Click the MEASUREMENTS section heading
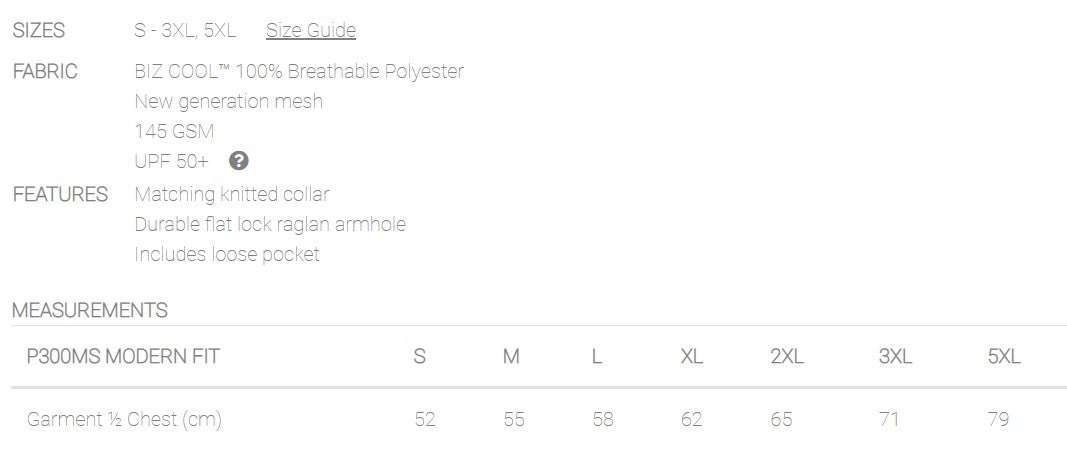1067x452 pixels. point(90,310)
